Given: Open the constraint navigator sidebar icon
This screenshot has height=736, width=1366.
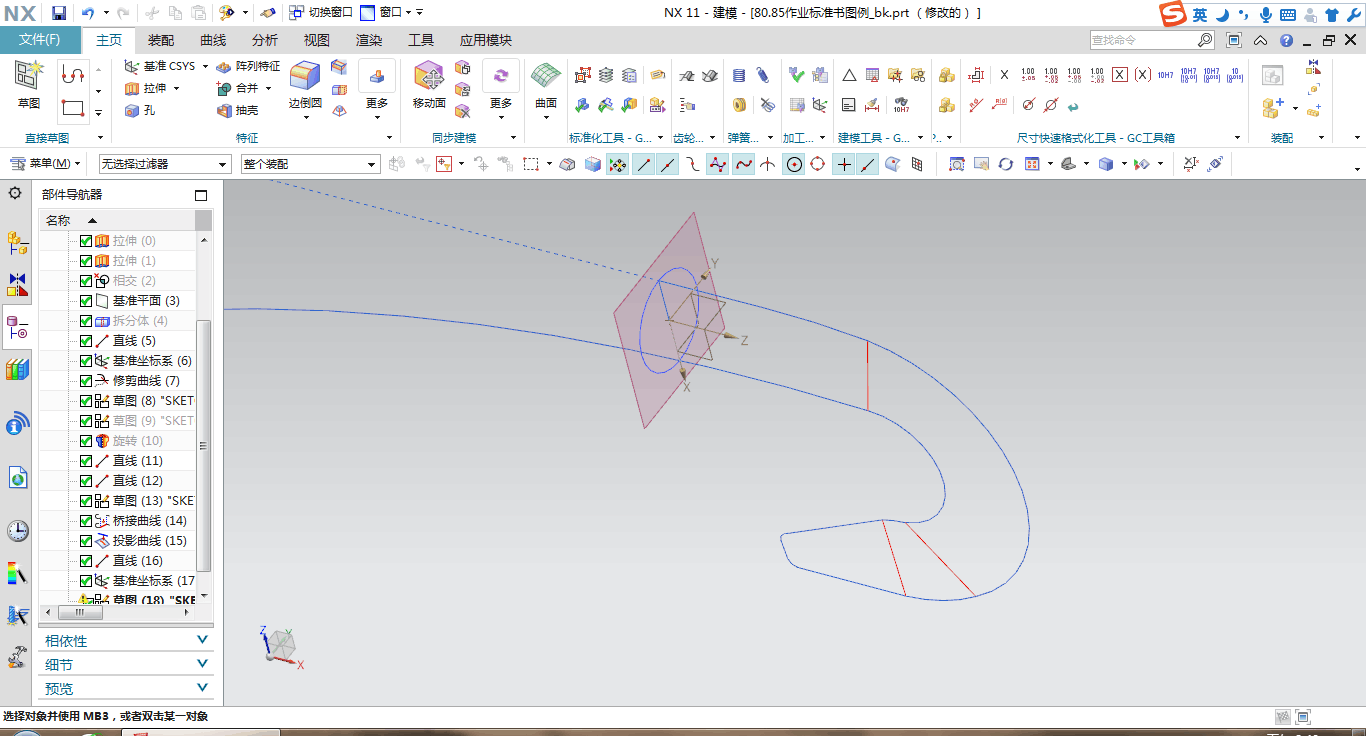Looking at the screenshot, I should tap(17, 284).
